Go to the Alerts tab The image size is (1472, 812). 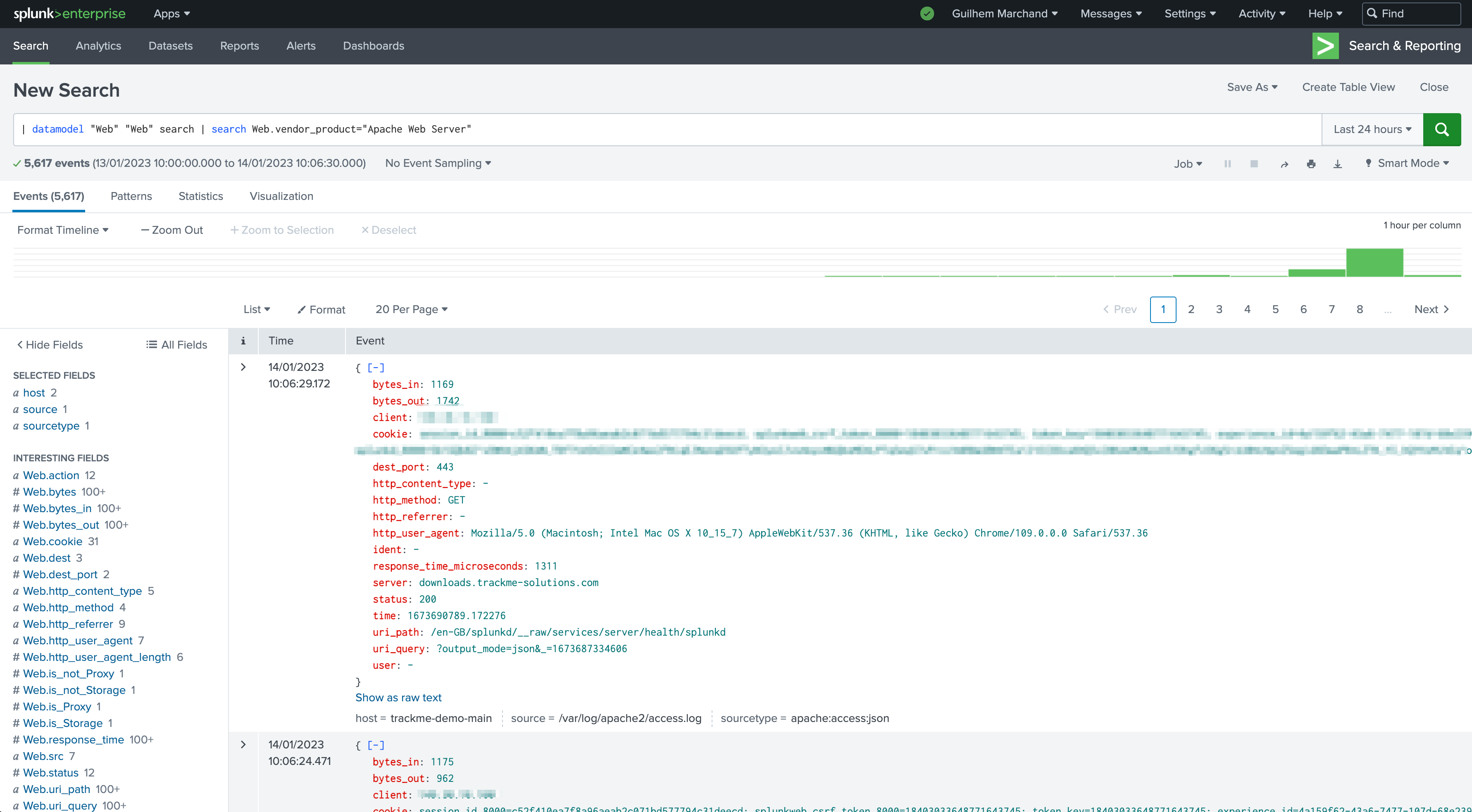[300, 46]
